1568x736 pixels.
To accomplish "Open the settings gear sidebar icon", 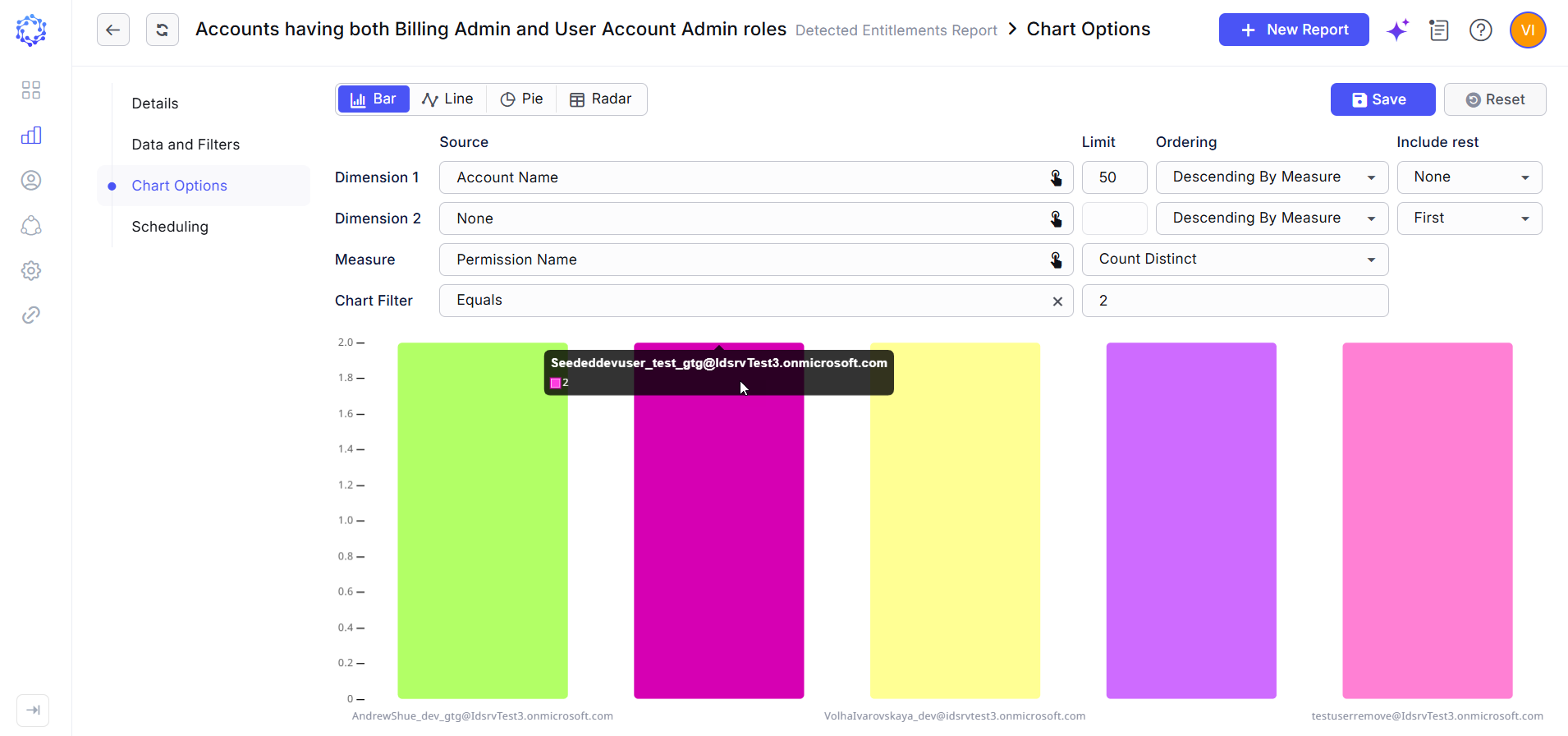I will click(31, 270).
